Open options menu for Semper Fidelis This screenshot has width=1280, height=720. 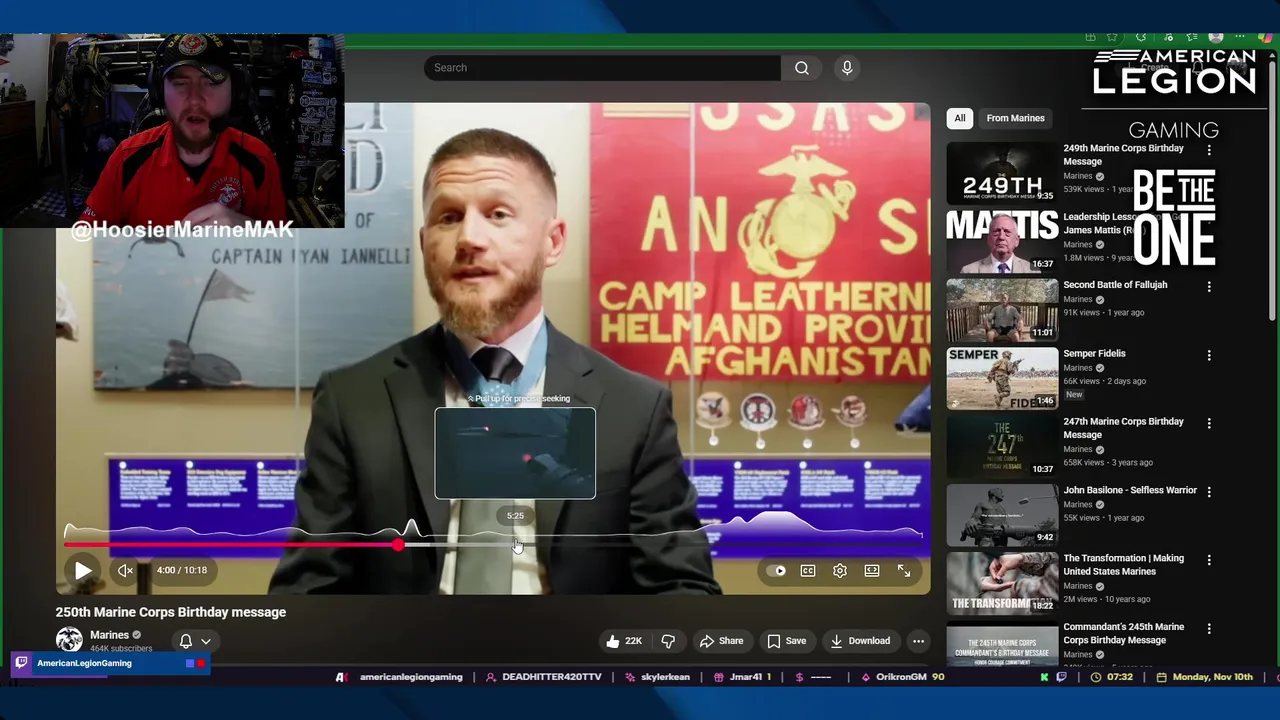point(1209,355)
